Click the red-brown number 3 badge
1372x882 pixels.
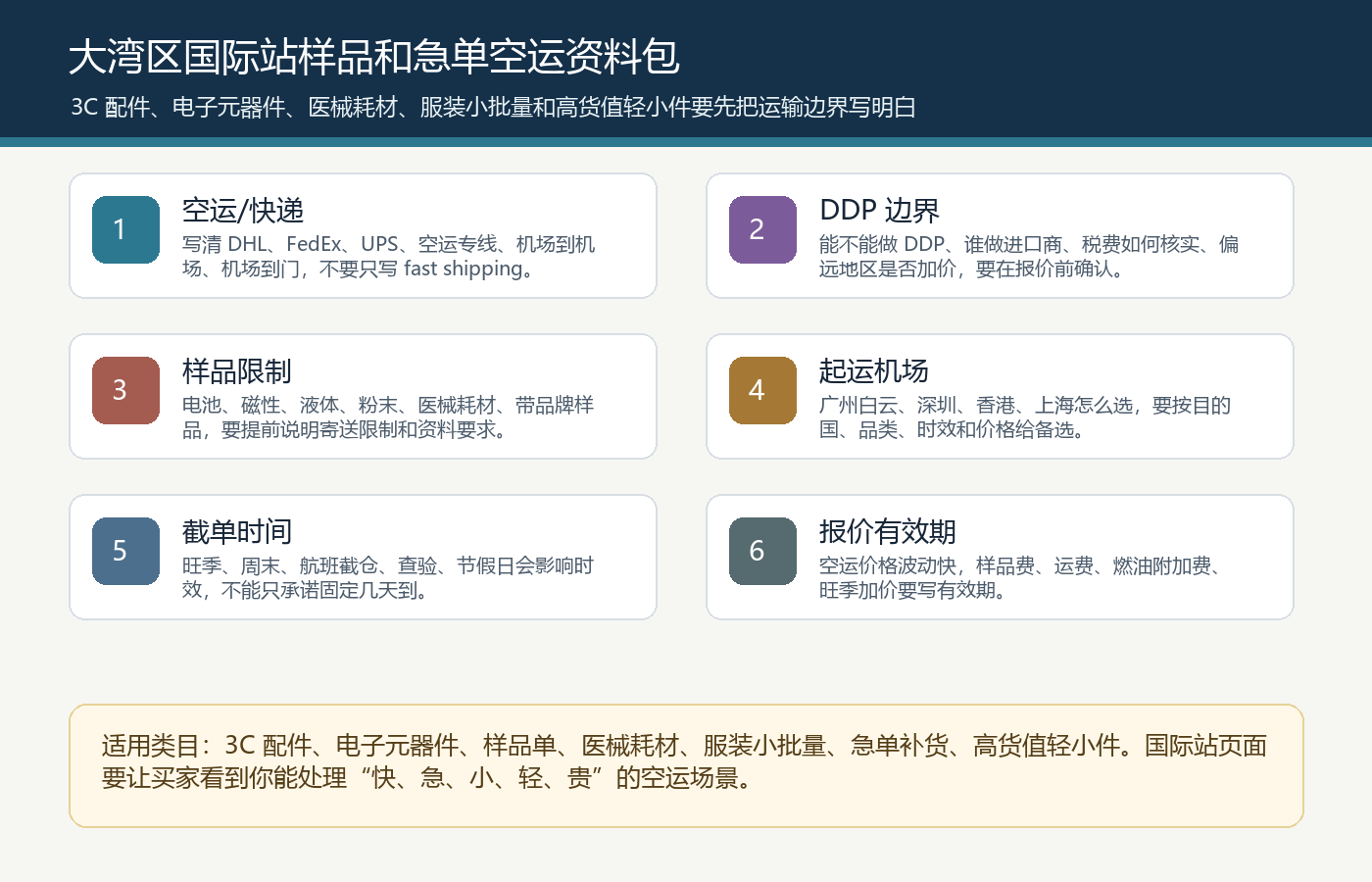pos(125,390)
